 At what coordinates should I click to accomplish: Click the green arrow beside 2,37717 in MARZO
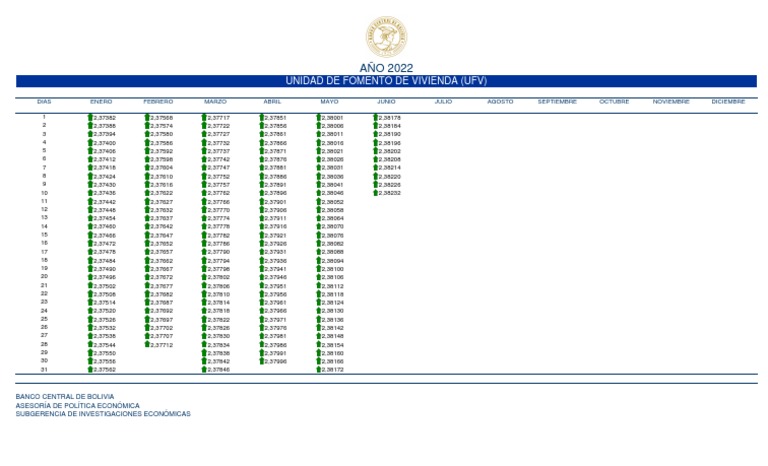coord(205,117)
